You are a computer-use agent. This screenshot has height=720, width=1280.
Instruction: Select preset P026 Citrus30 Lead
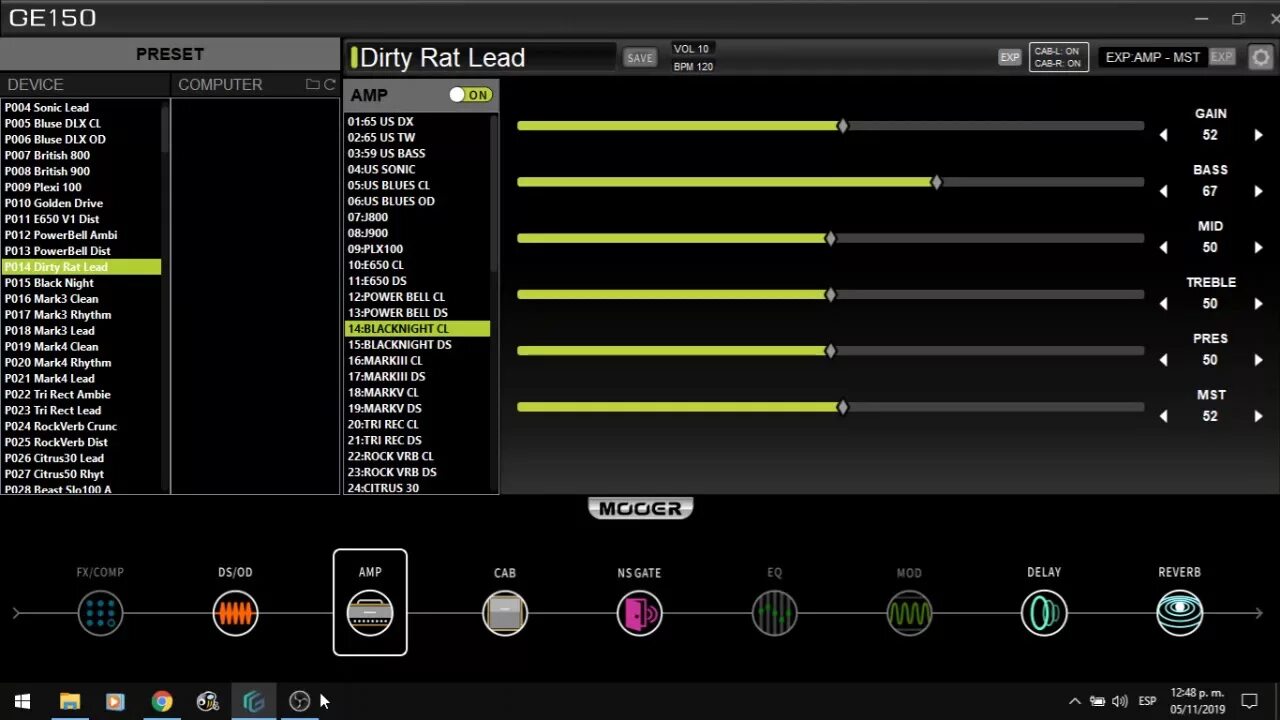tap(81, 458)
